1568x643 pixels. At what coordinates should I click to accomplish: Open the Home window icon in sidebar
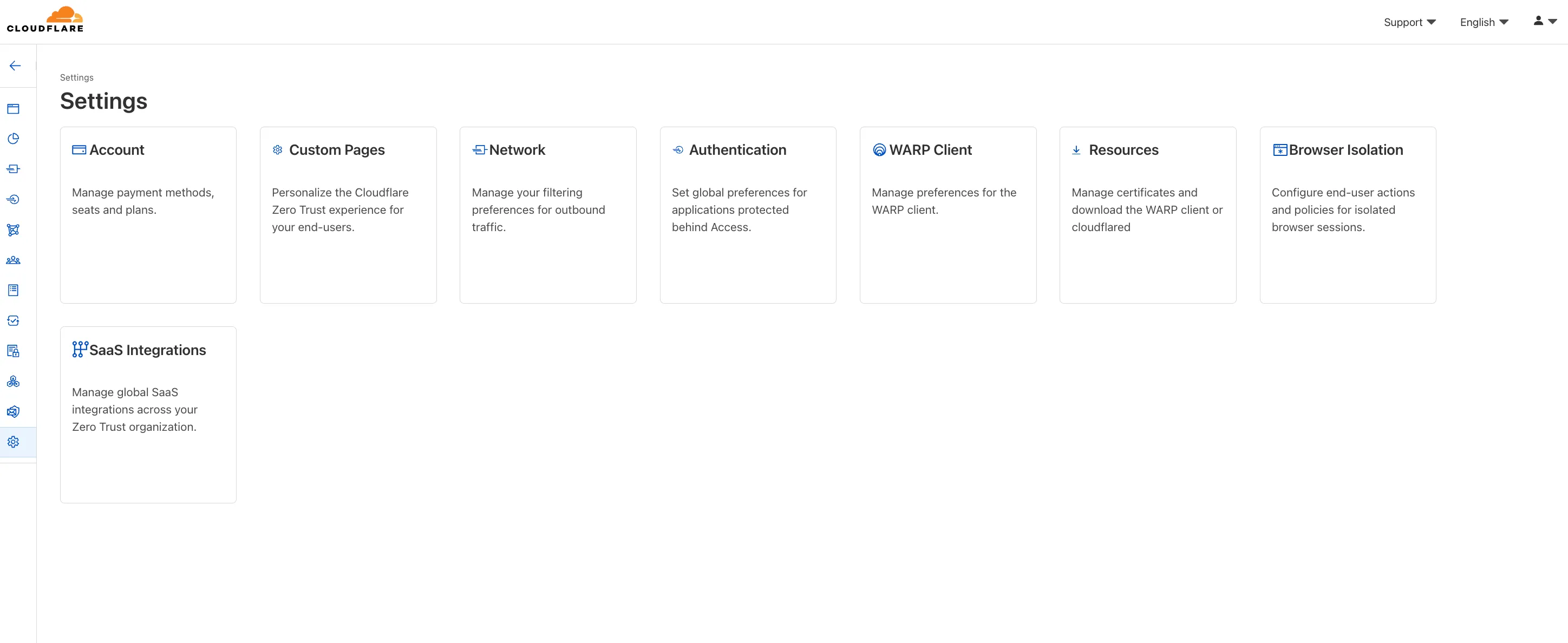(x=14, y=109)
